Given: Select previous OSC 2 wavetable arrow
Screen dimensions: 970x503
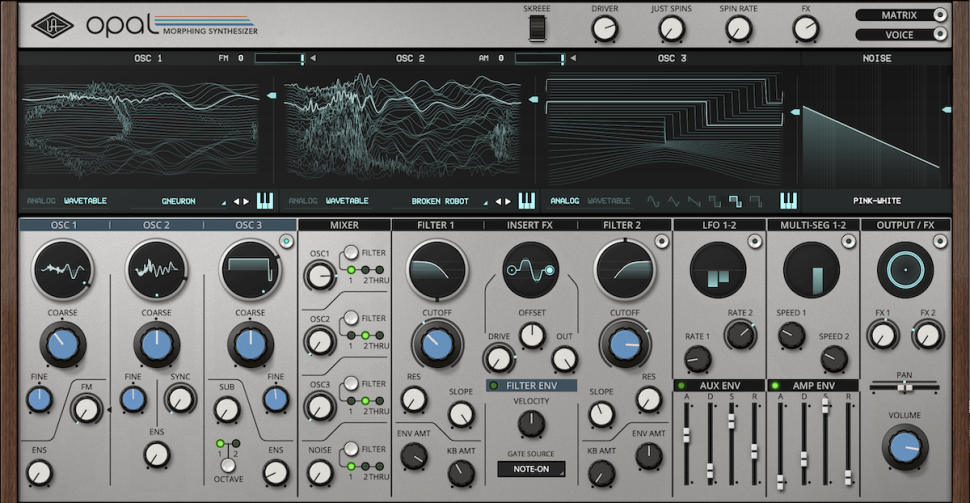Looking at the screenshot, I should click(498, 202).
